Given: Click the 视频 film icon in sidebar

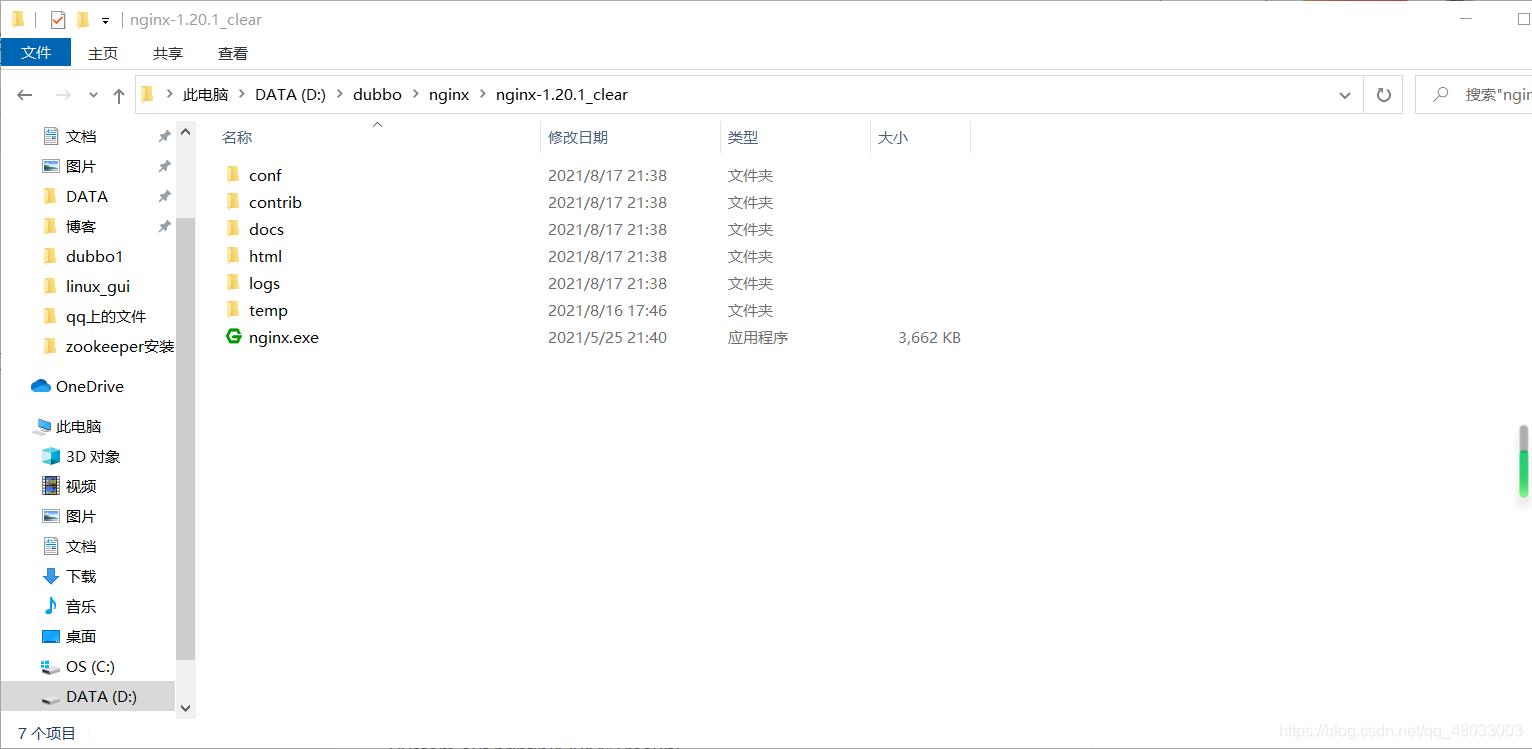Looking at the screenshot, I should click(x=51, y=486).
